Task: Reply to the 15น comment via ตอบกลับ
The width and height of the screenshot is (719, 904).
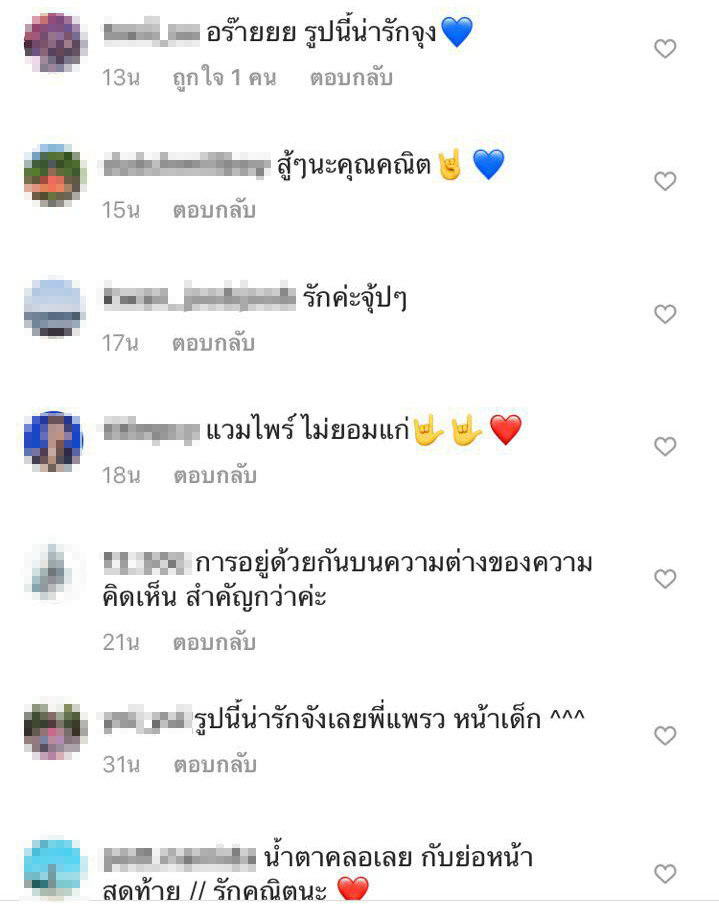Action: 214,210
